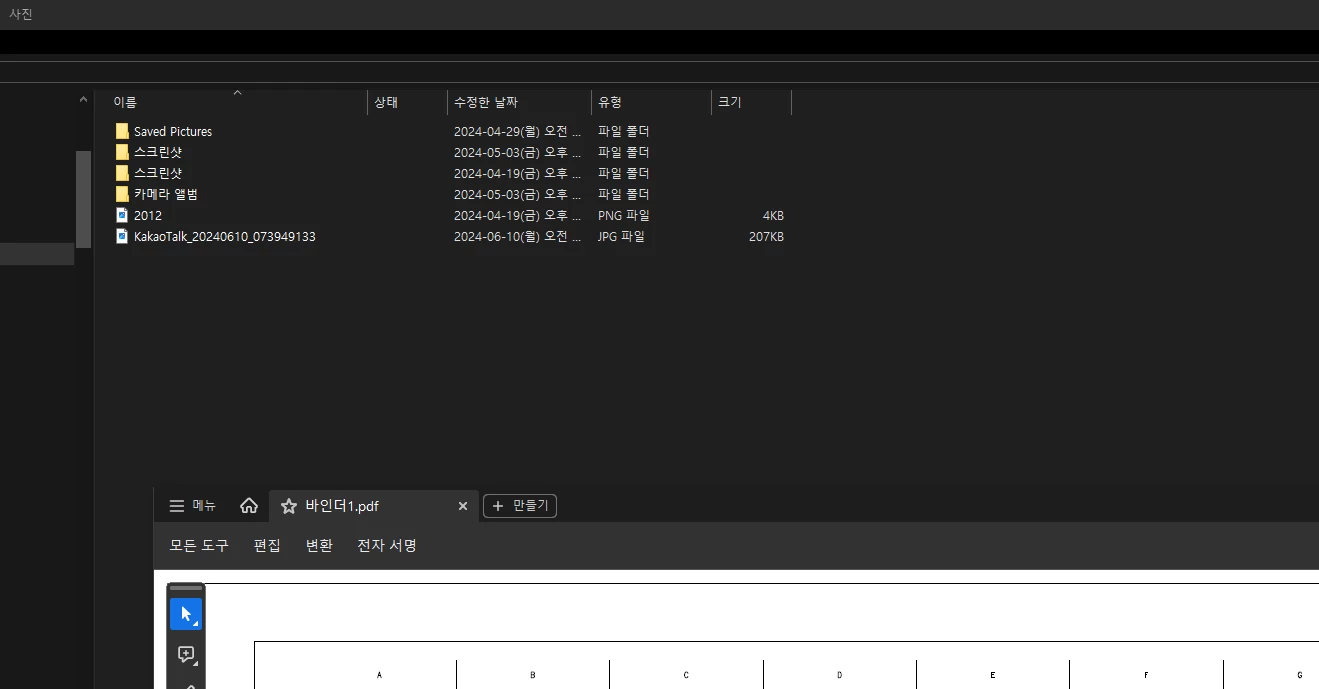Select the KakaoTalk JPG file icon
Image resolution: width=1319 pixels, height=689 pixels.
(x=122, y=236)
